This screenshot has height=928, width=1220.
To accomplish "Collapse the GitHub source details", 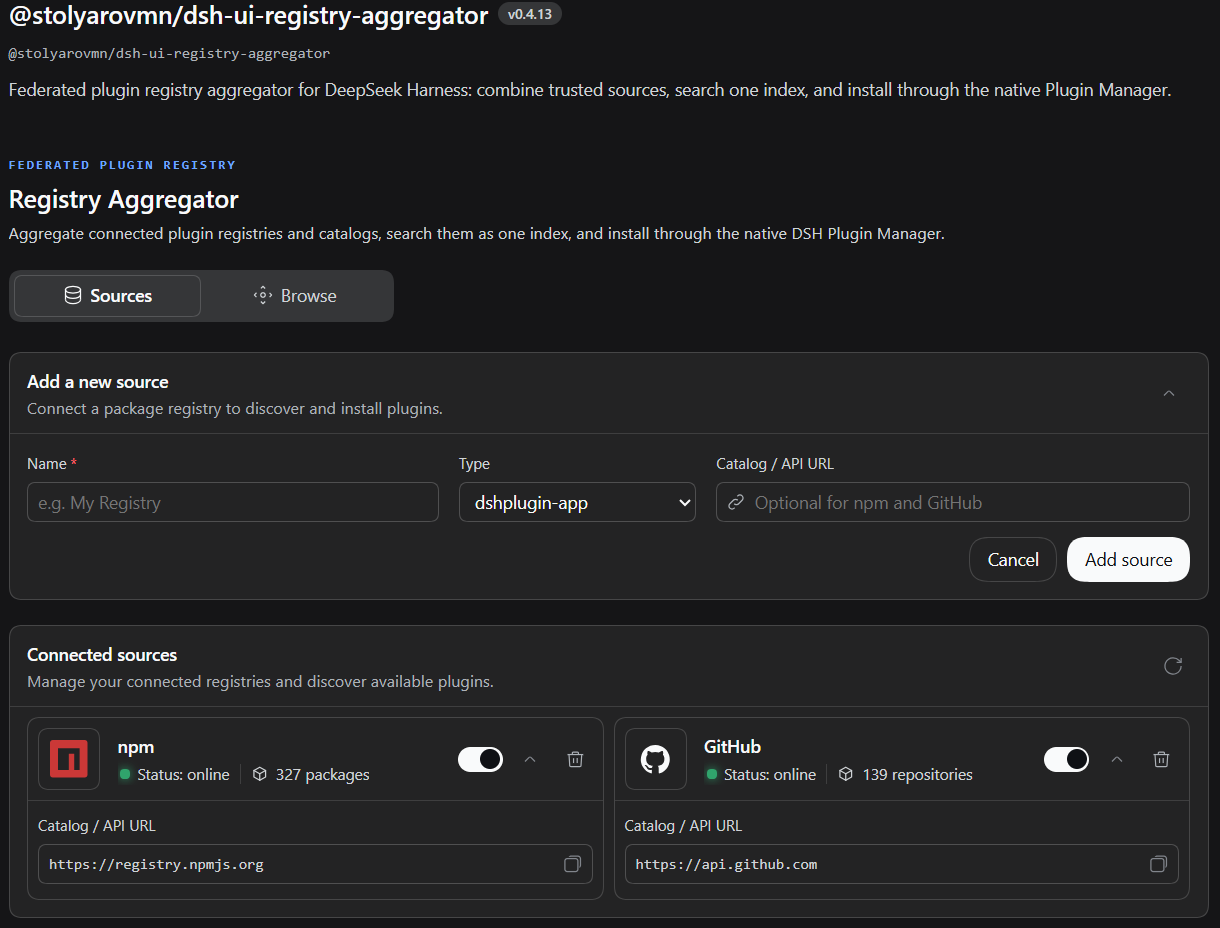I will [1117, 759].
